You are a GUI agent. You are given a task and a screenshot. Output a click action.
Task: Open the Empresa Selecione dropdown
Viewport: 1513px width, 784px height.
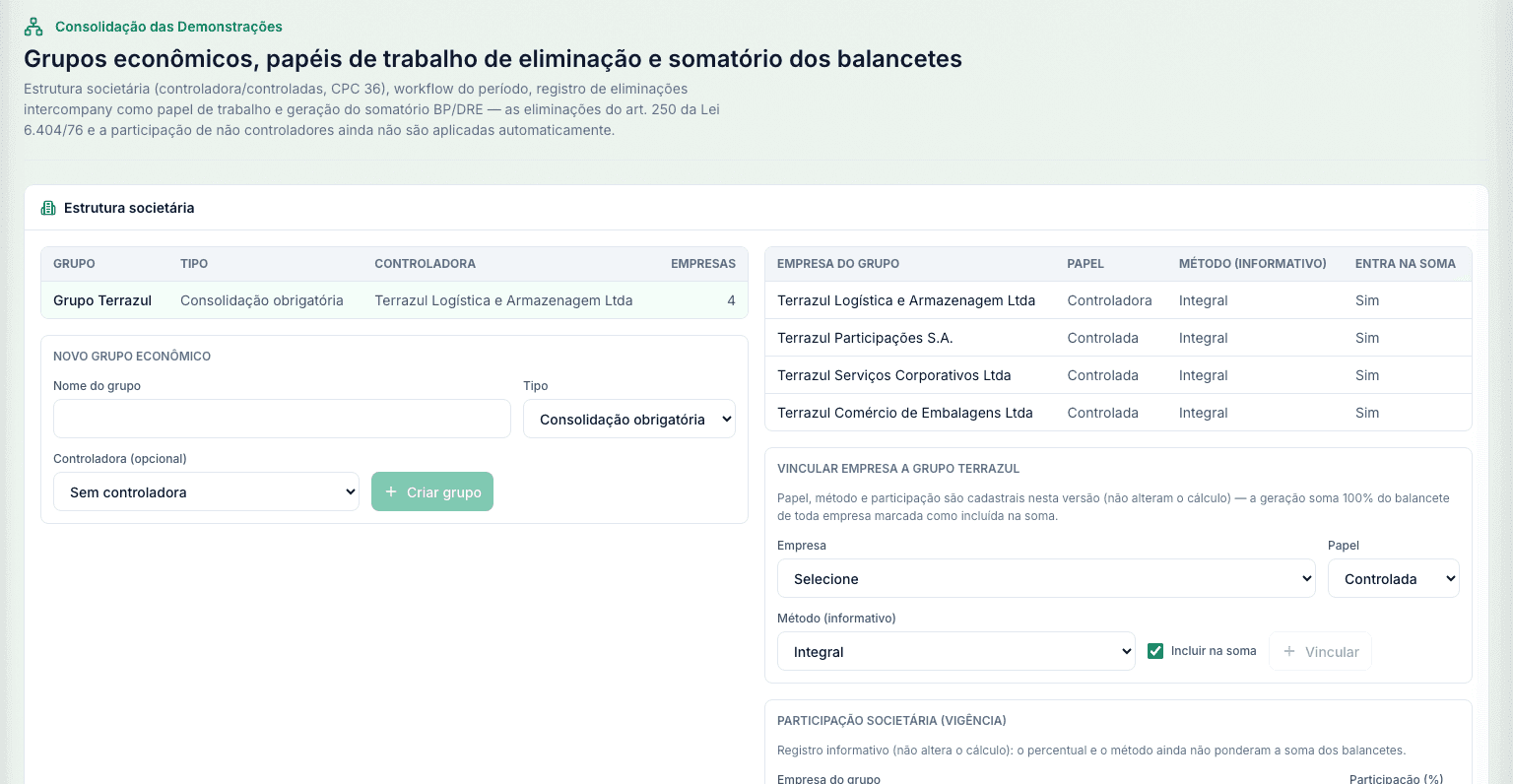coord(1046,578)
